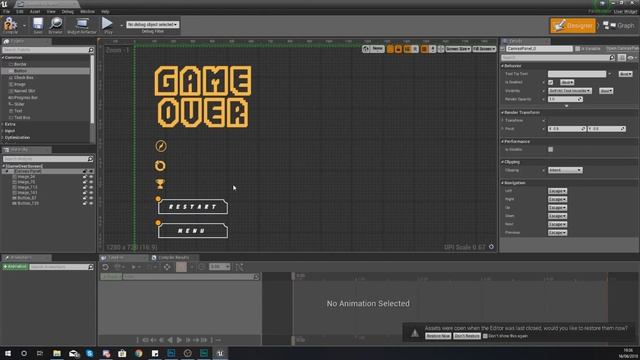
Task: Open the Screen Size dropdown
Action: [458, 49]
